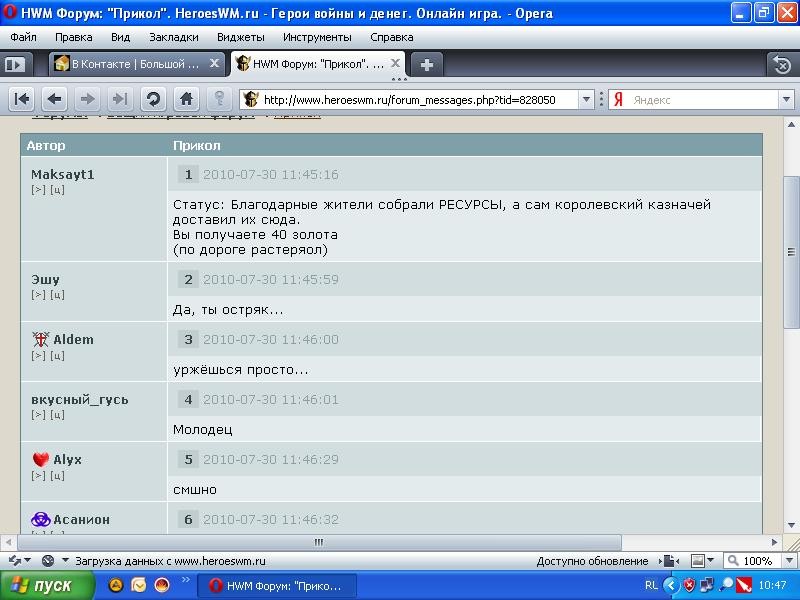800x600 pixels.
Task: Click the Reload page icon
Action: (153, 99)
